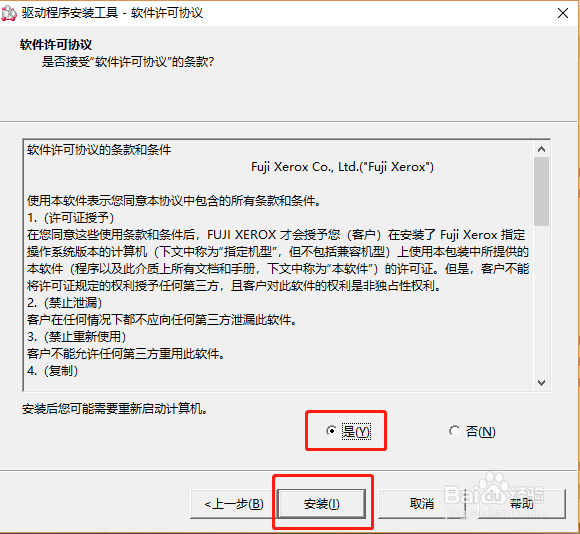Click the line '4.（复制）'
Screen dimensions: 580x534
53,371
